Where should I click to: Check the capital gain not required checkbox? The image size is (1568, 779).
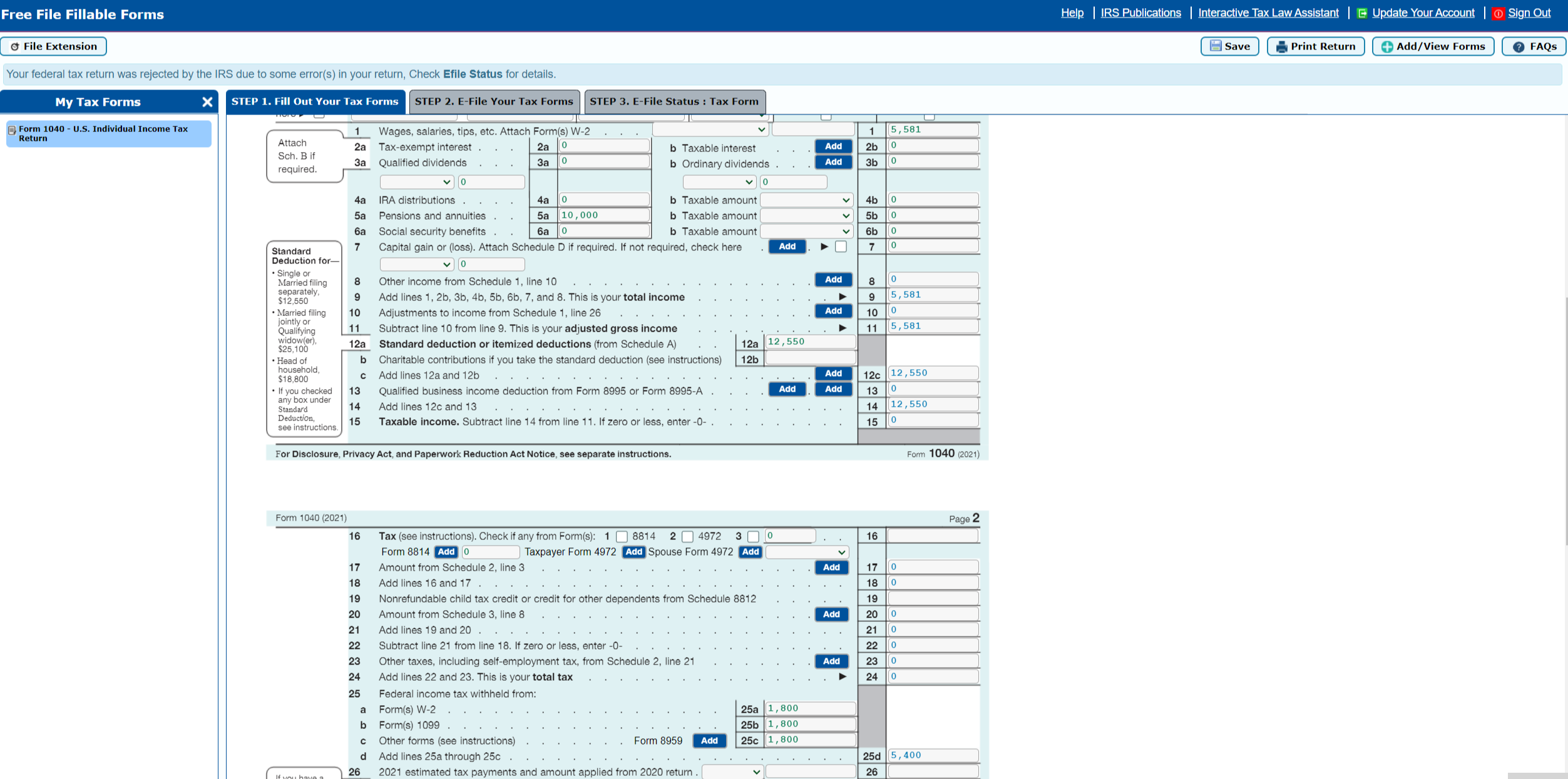[x=841, y=247]
